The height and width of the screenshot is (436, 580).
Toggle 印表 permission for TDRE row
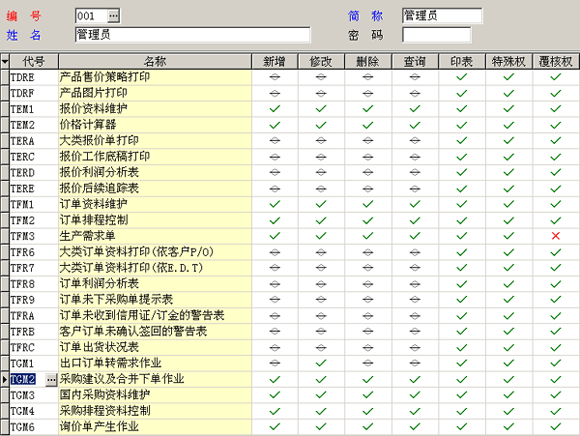tap(462, 77)
